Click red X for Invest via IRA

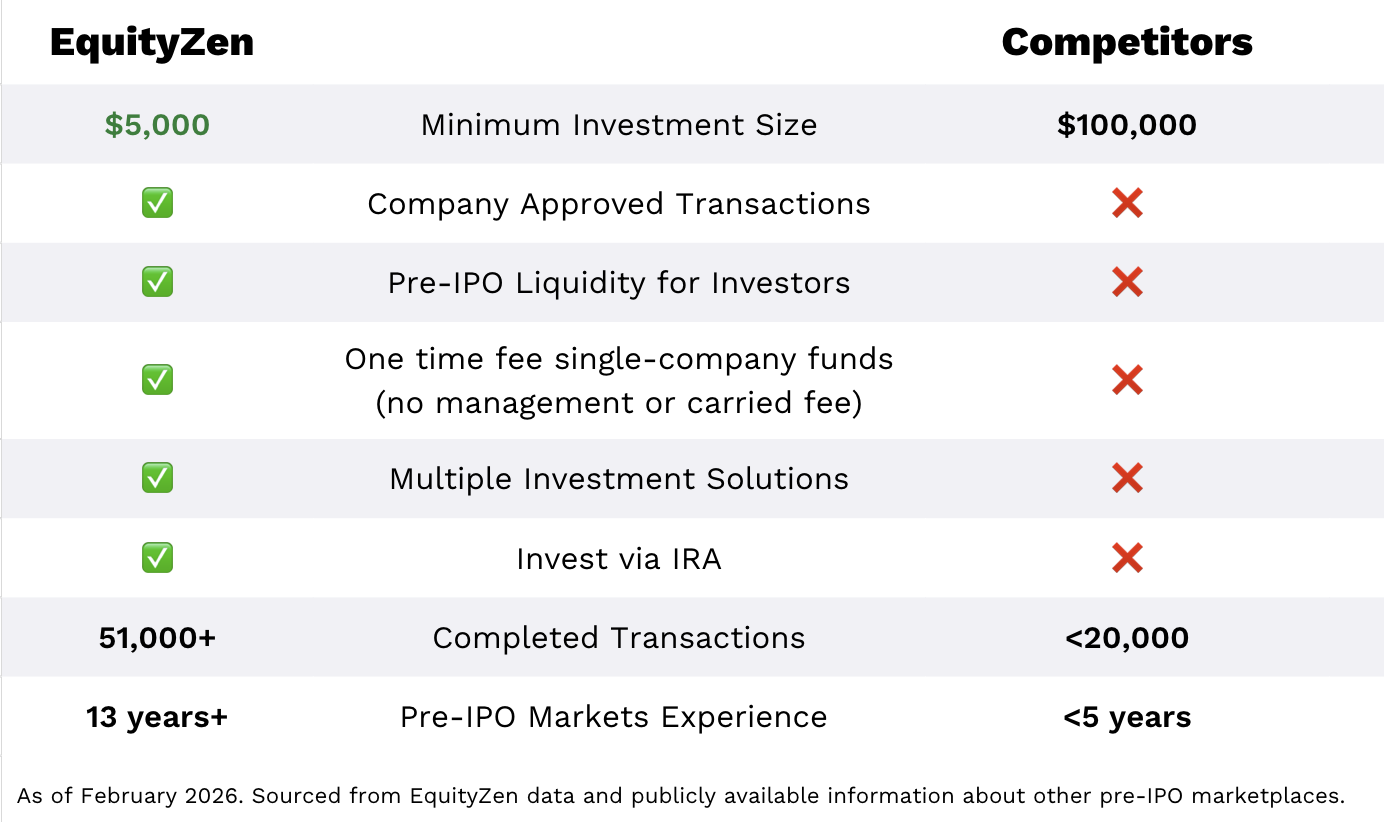click(x=1127, y=558)
